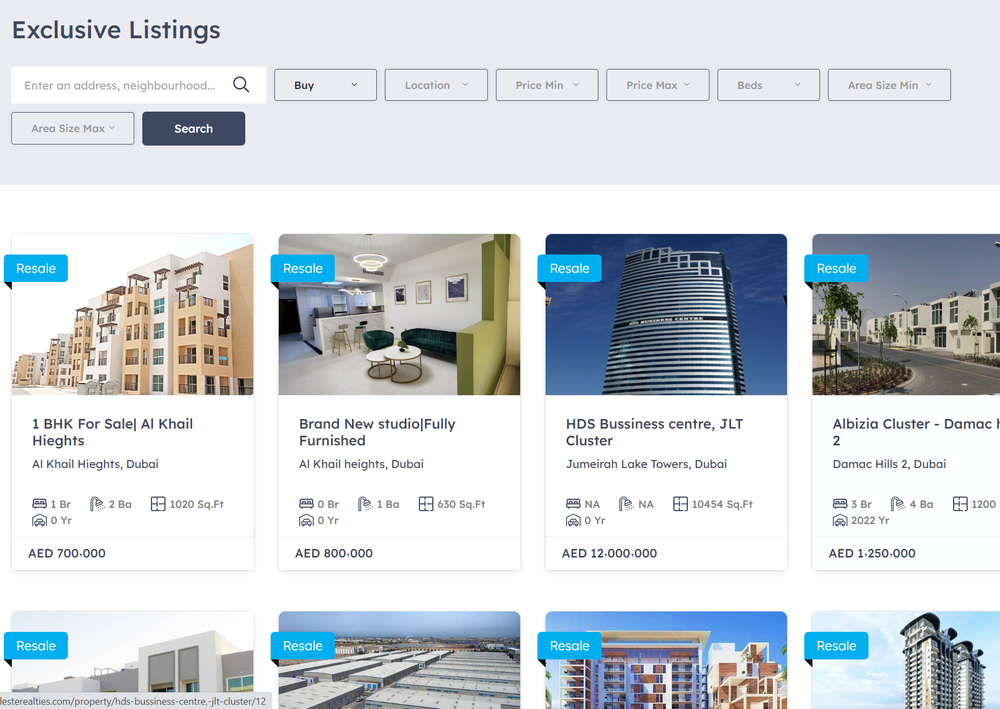Click the Al Khail Hieghts, Dubai address

(x=95, y=464)
